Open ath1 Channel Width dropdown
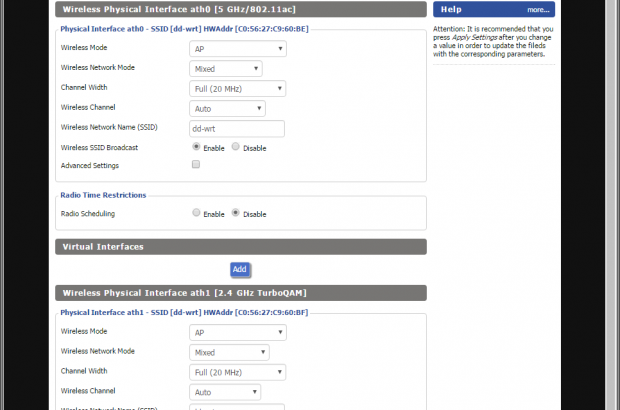The height and width of the screenshot is (410, 620). coord(238,372)
